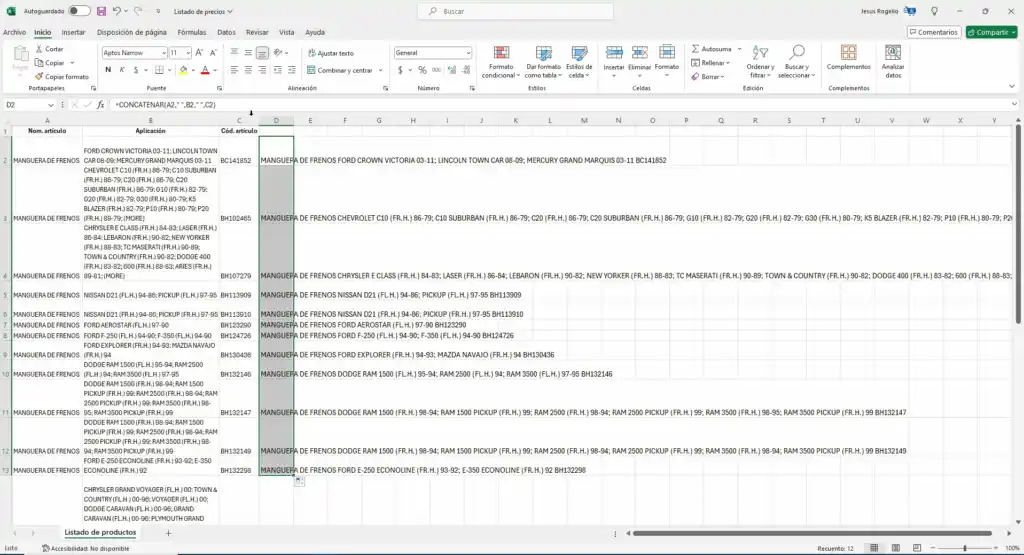The height and width of the screenshot is (555, 1024).
Task: Add a new sheet with plus button
Action: coord(168,533)
